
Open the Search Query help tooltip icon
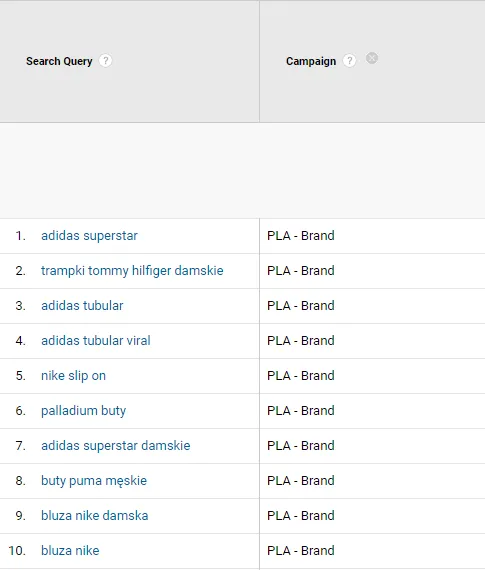tap(105, 61)
